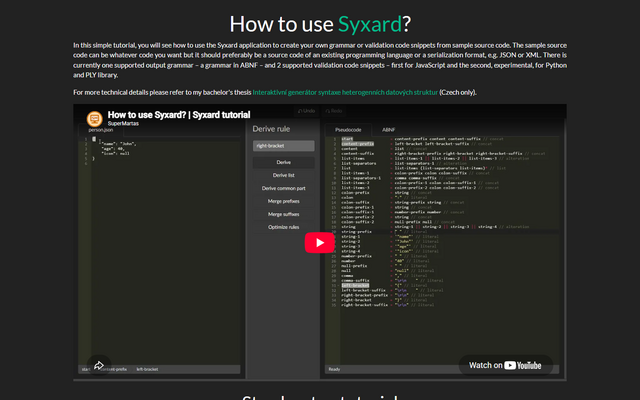Click 'Merge prefixes' in the video preview
This screenshot has width=640, height=400.
pos(284,201)
